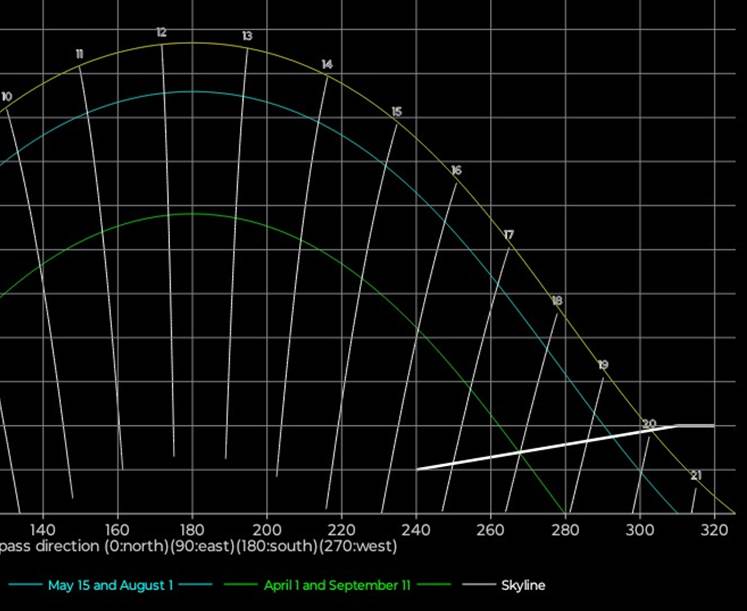Click the compass direction axis title
Image resolution: width=747 pixels, height=611 pixels.
[199, 547]
